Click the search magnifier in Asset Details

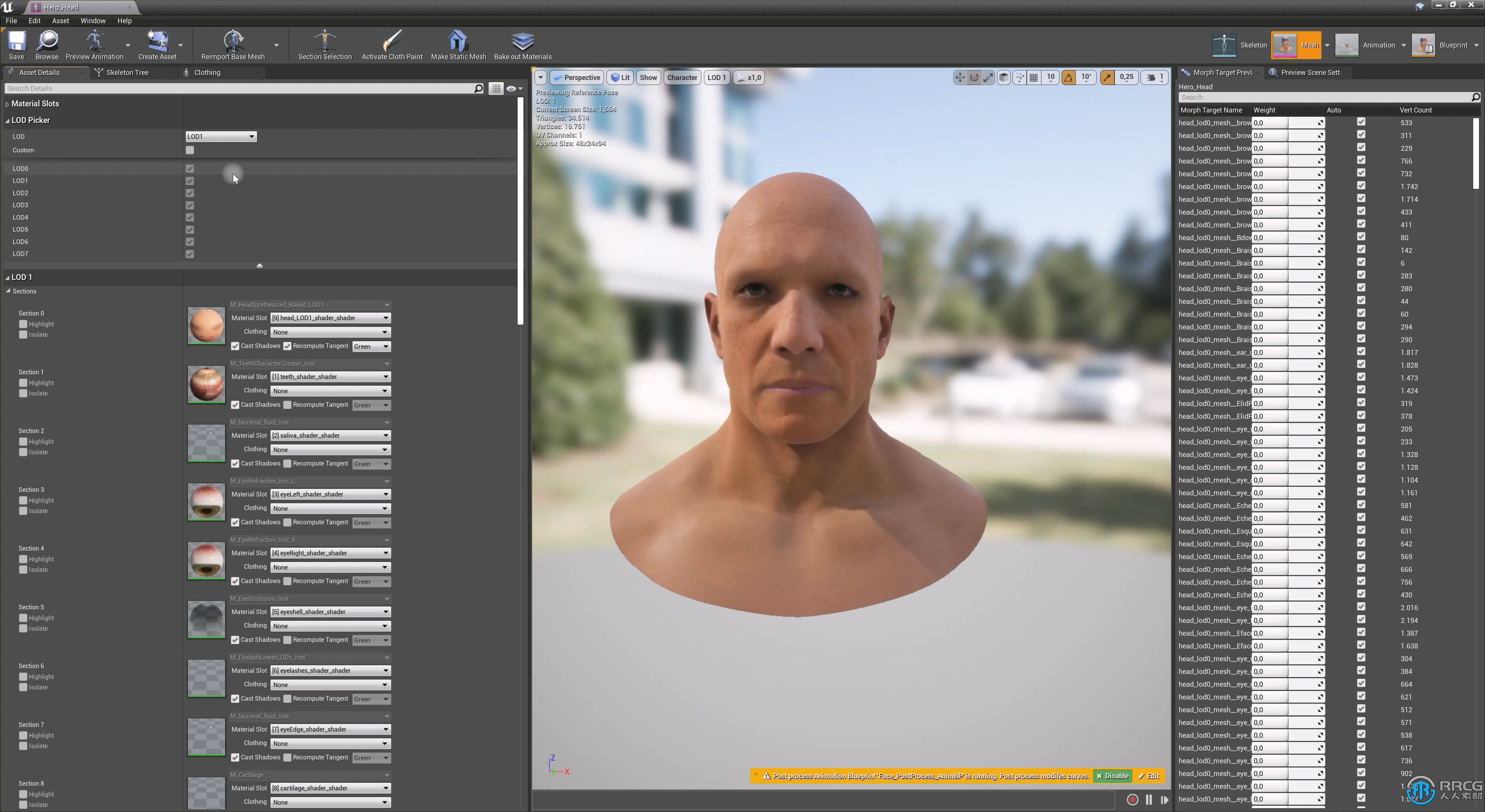point(478,88)
